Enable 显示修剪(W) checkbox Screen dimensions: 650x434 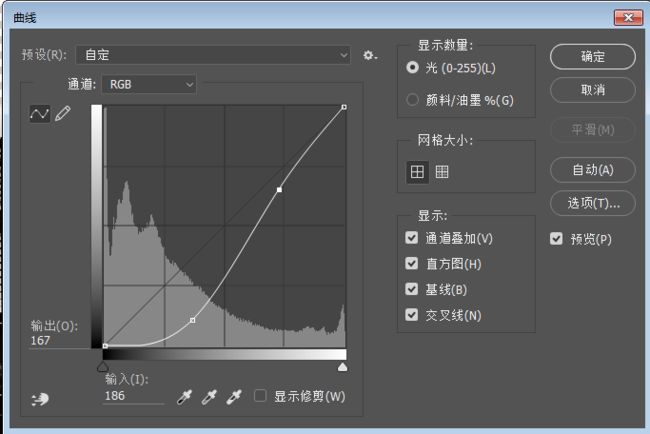(x=260, y=396)
